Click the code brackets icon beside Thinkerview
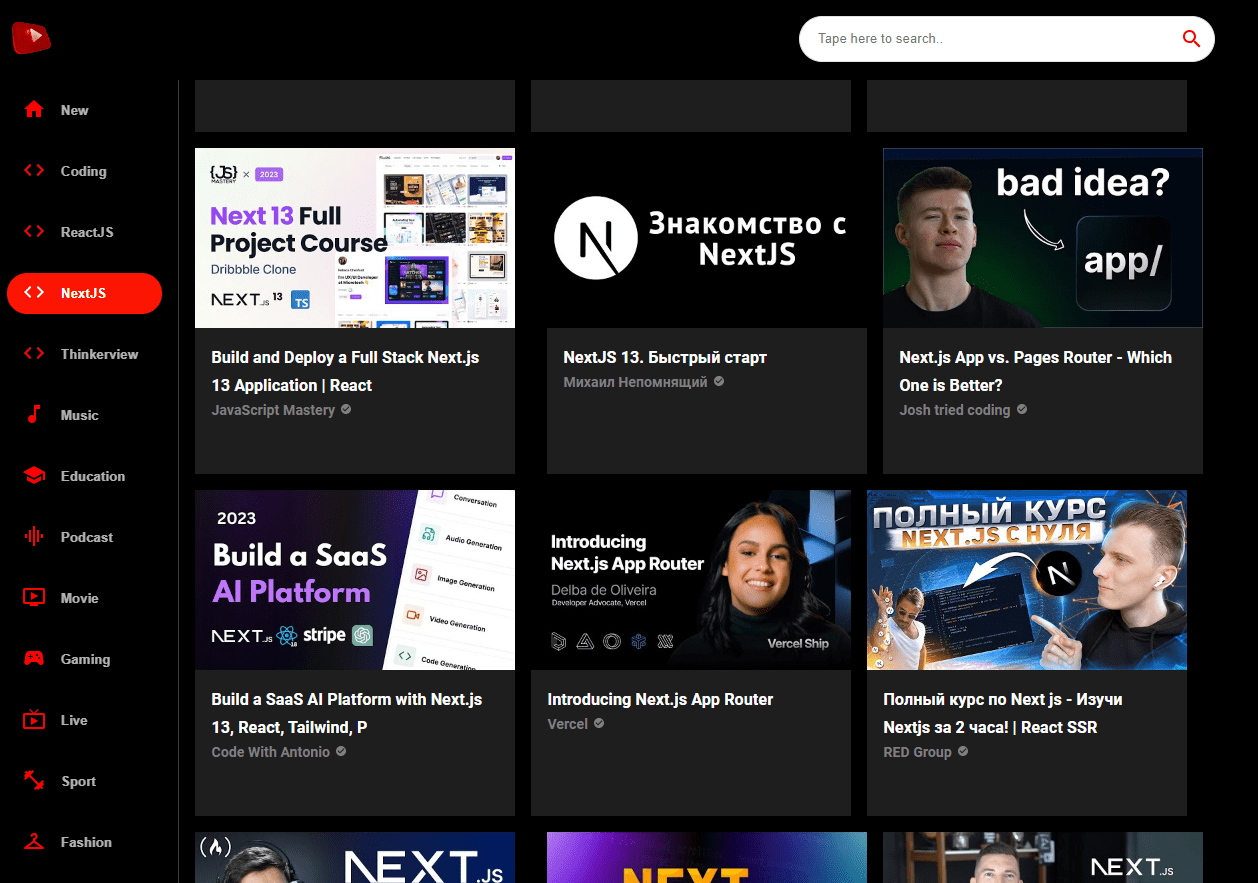 pos(34,354)
